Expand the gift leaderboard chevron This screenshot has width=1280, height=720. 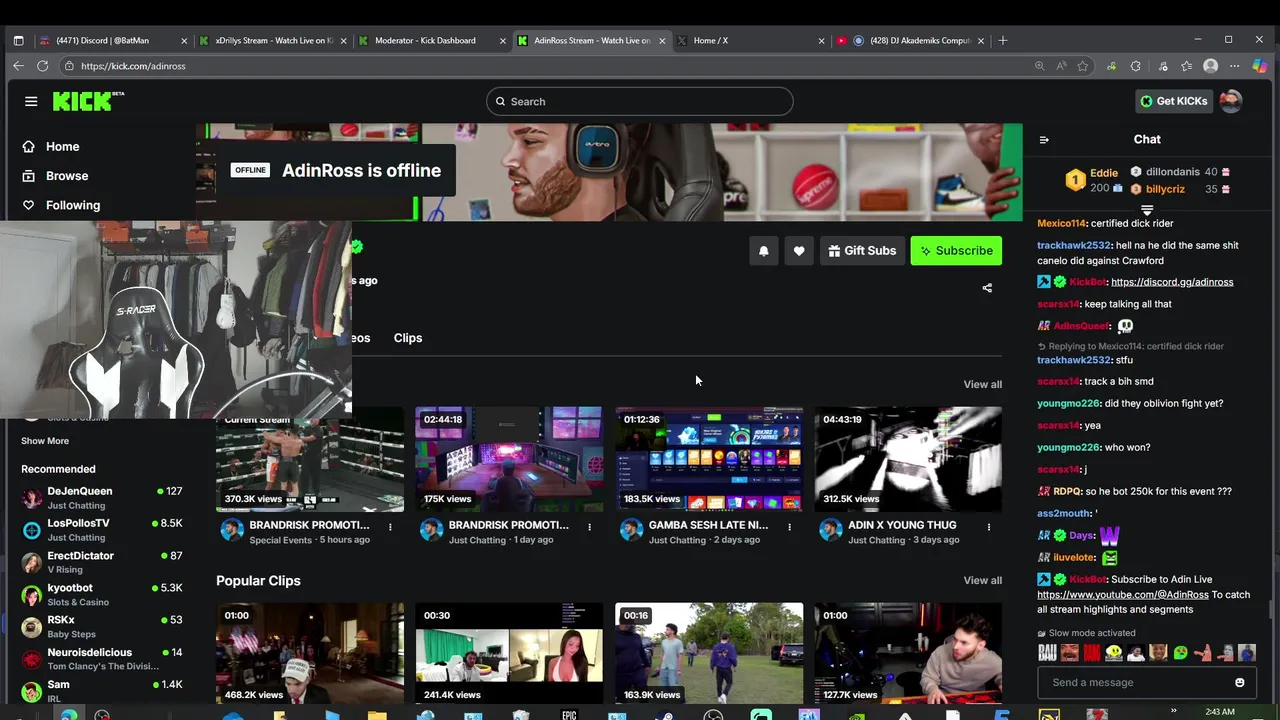click(x=1147, y=210)
